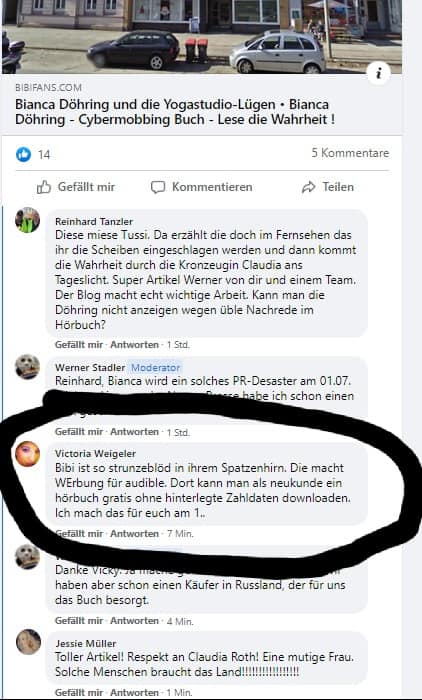The width and height of the screenshot is (422, 700).
Task: Like Victoria Weigeler's comment with Gefällt mir
Action: pos(79,533)
